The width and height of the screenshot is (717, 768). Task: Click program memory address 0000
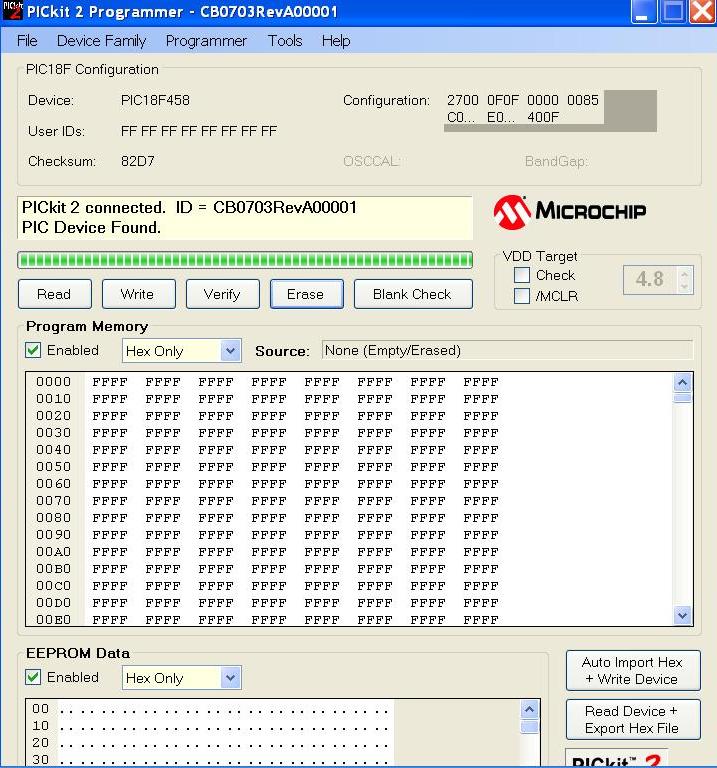[x=53, y=382]
